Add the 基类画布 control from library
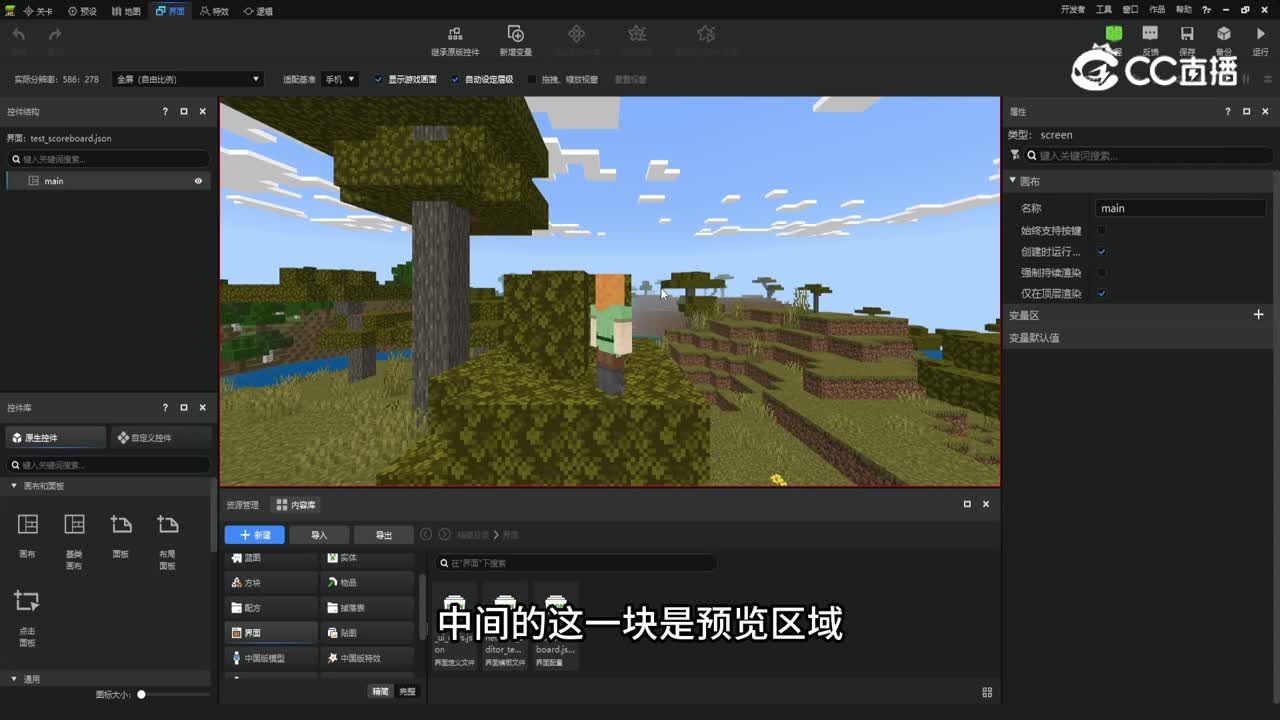1280x720 pixels. coord(74,525)
